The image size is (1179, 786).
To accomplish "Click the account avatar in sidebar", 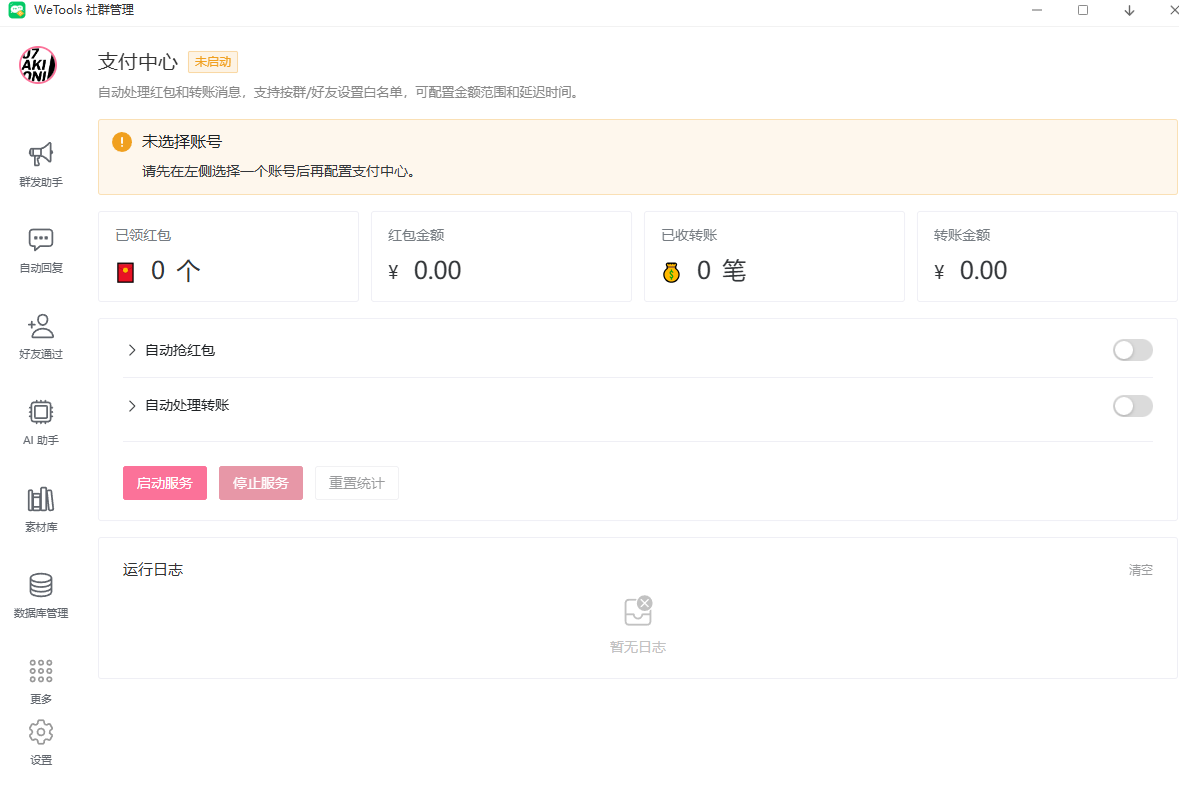I will 38,65.
